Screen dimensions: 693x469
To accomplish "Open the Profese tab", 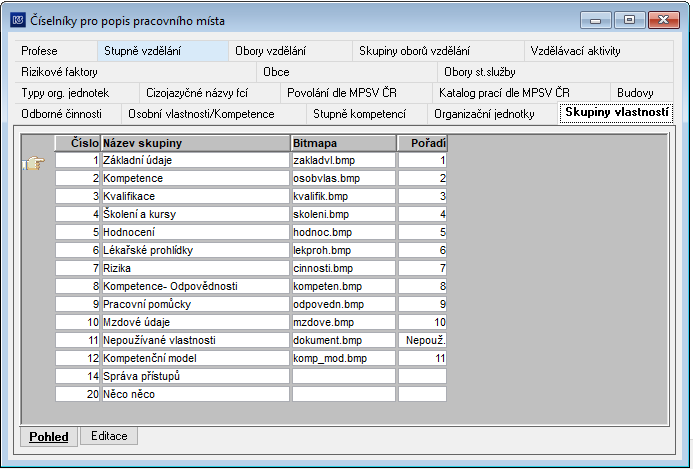I will point(56,51).
